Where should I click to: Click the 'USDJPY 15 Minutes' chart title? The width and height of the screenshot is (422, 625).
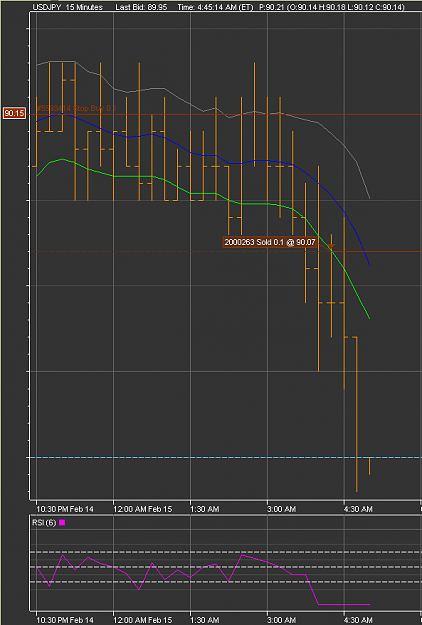[x=67, y=7]
